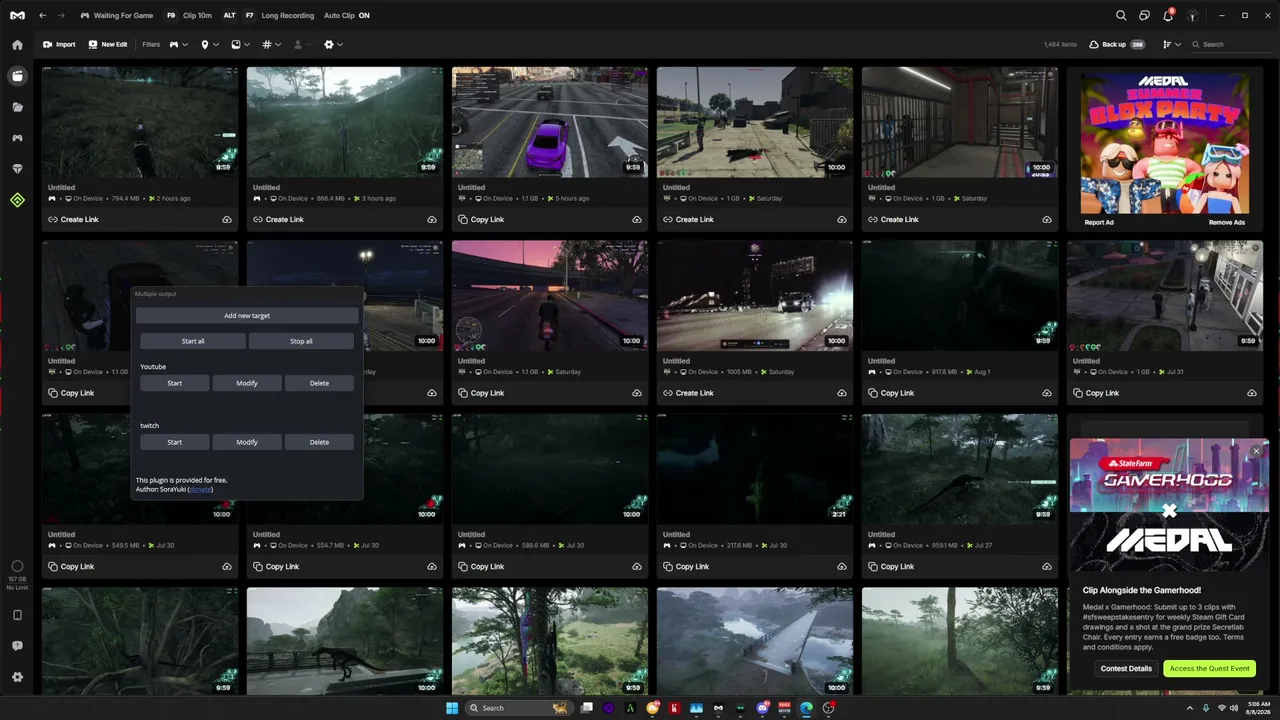Click Stop all in Multiple output

tap(301, 341)
